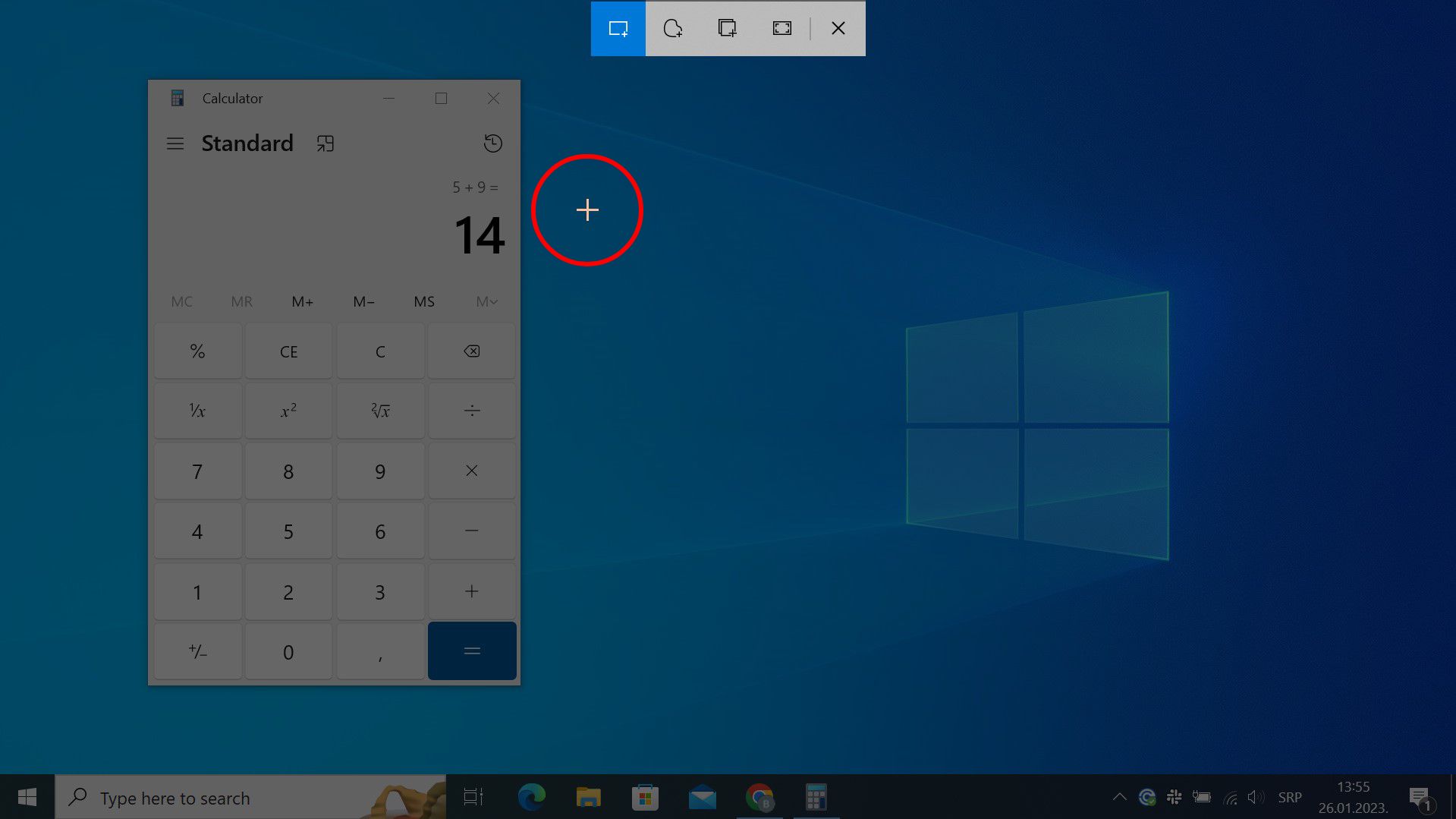Click digit 2 key
The image size is (1456, 819).
(288, 591)
